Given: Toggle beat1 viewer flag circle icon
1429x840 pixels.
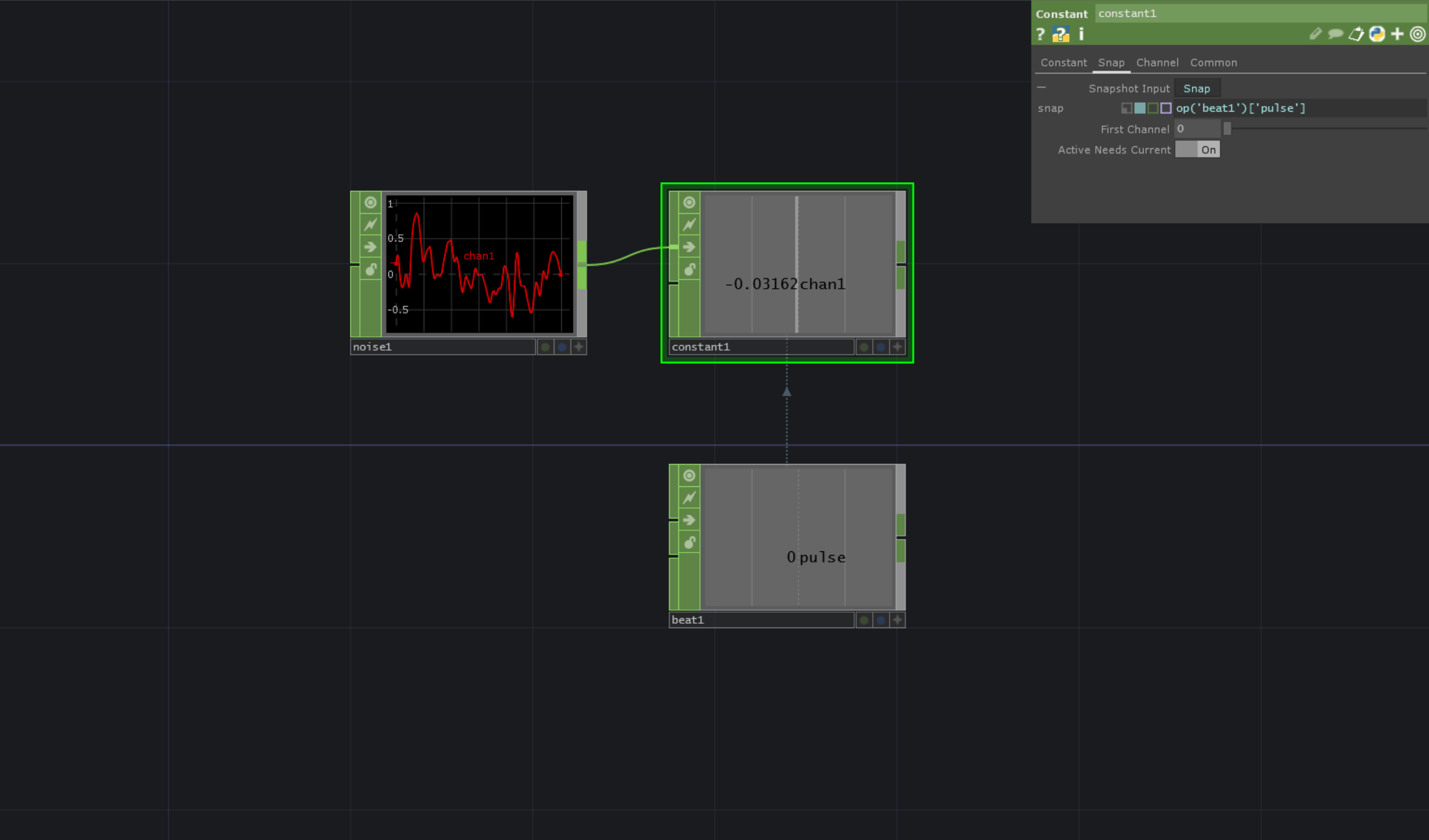Looking at the screenshot, I should 689,476.
